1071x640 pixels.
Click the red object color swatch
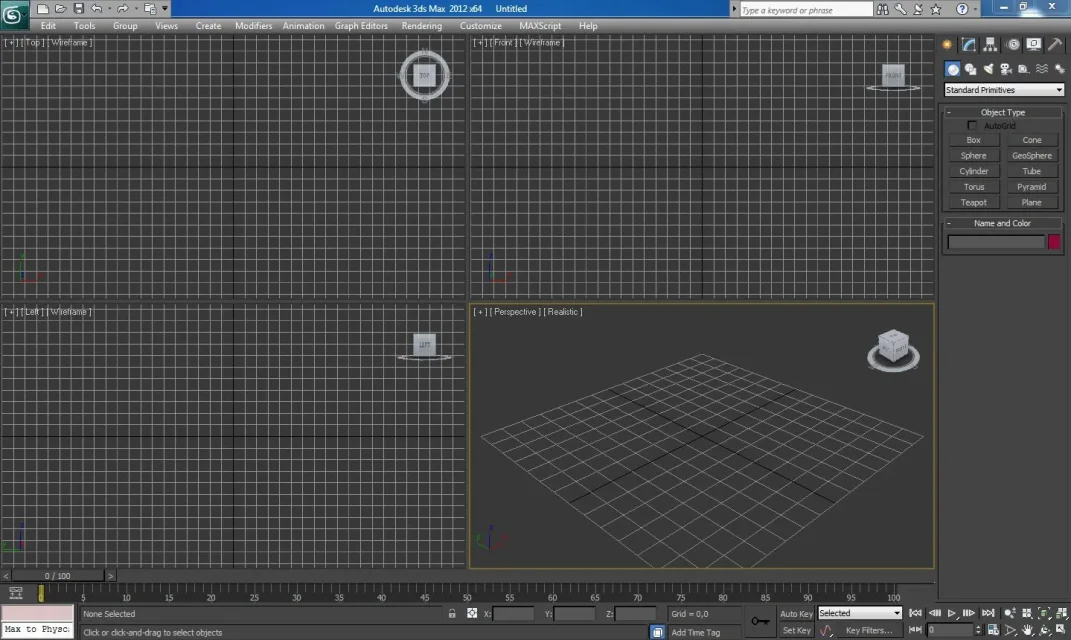[x=1054, y=241]
